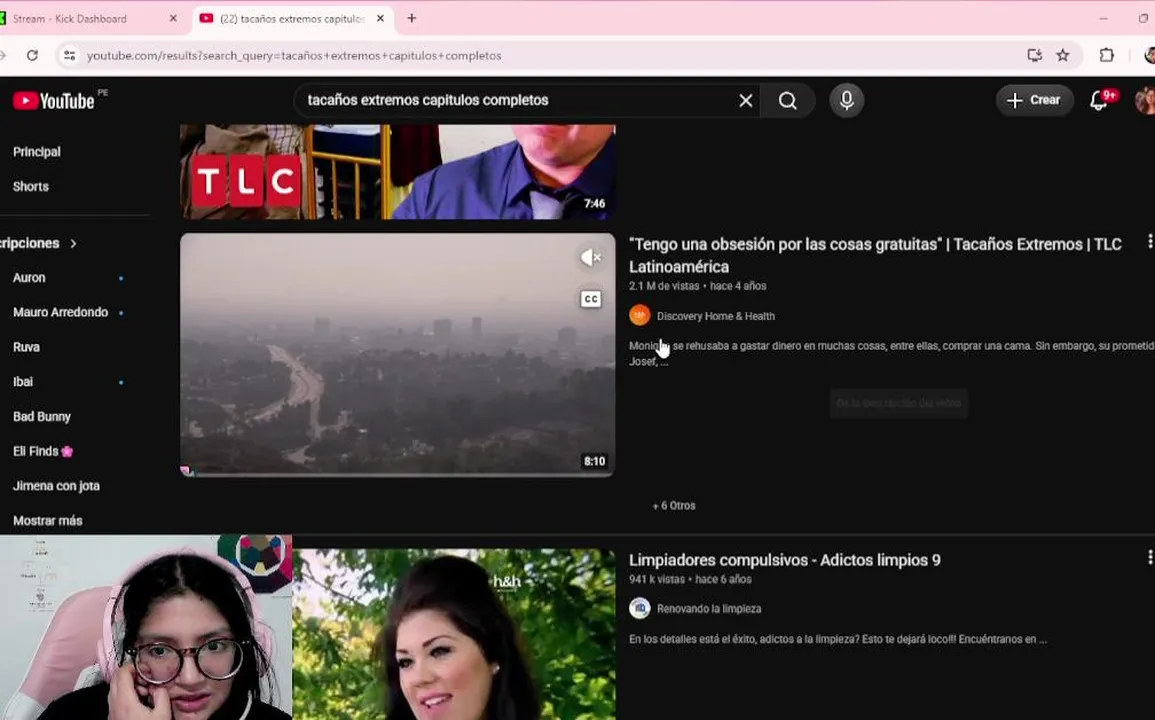Click the magnifying glass search button
This screenshot has height=720, width=1155.
(787, 100)
